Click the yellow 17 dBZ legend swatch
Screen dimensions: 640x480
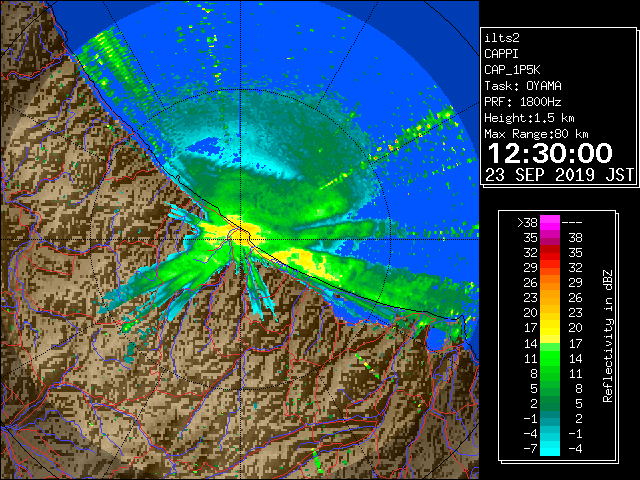[x=550, y=328]
